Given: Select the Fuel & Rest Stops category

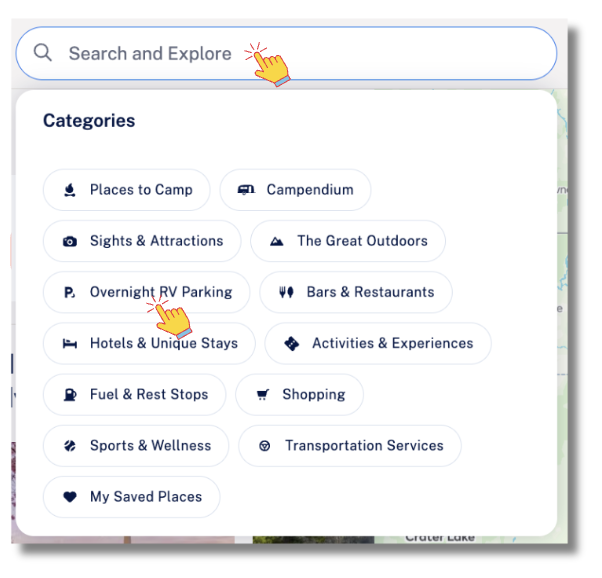Looking at the screenshot, I should pos(134,394).
